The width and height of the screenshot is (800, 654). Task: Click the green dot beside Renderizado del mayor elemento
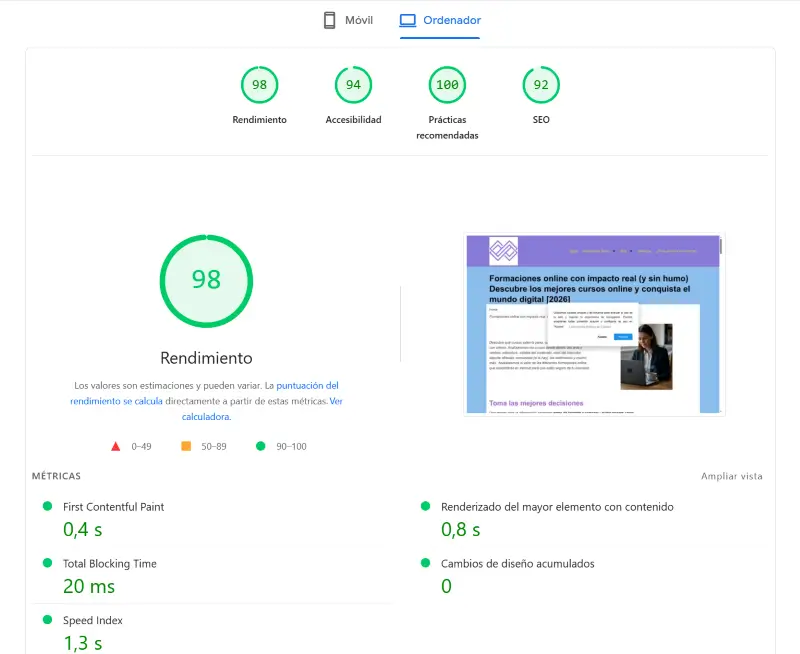(426, 506)
